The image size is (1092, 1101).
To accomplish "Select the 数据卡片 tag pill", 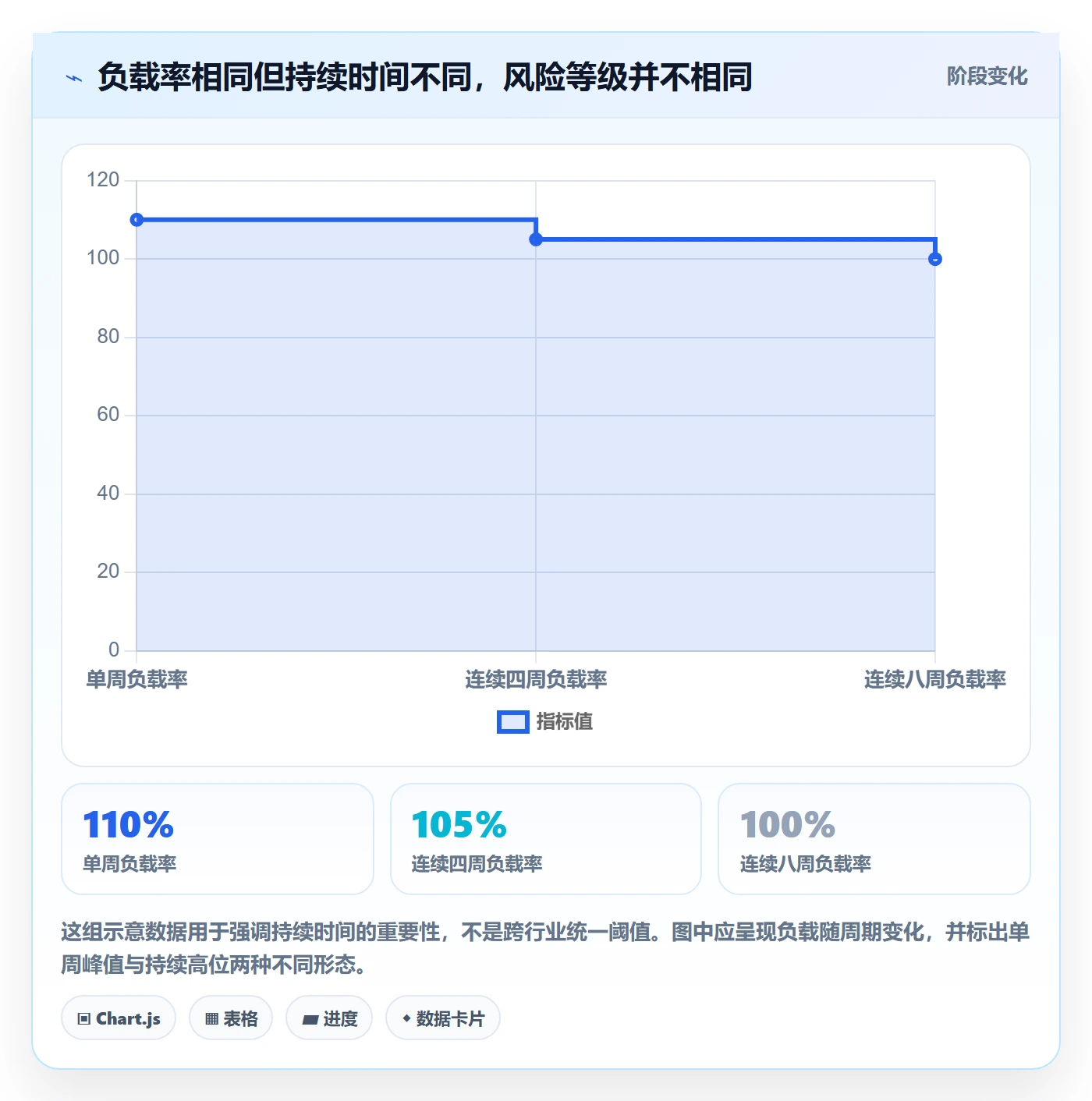I will tap(443, 1018).
